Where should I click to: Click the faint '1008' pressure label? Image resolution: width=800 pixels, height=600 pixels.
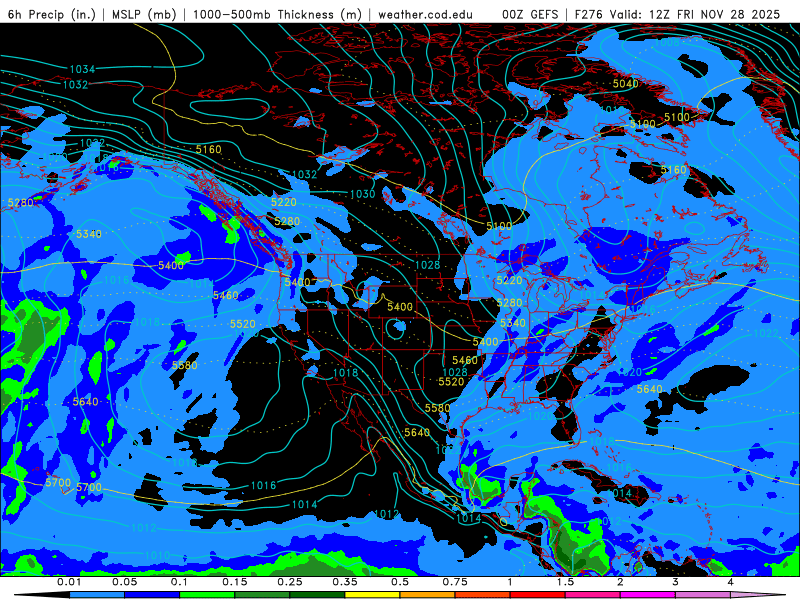[667, 42]
